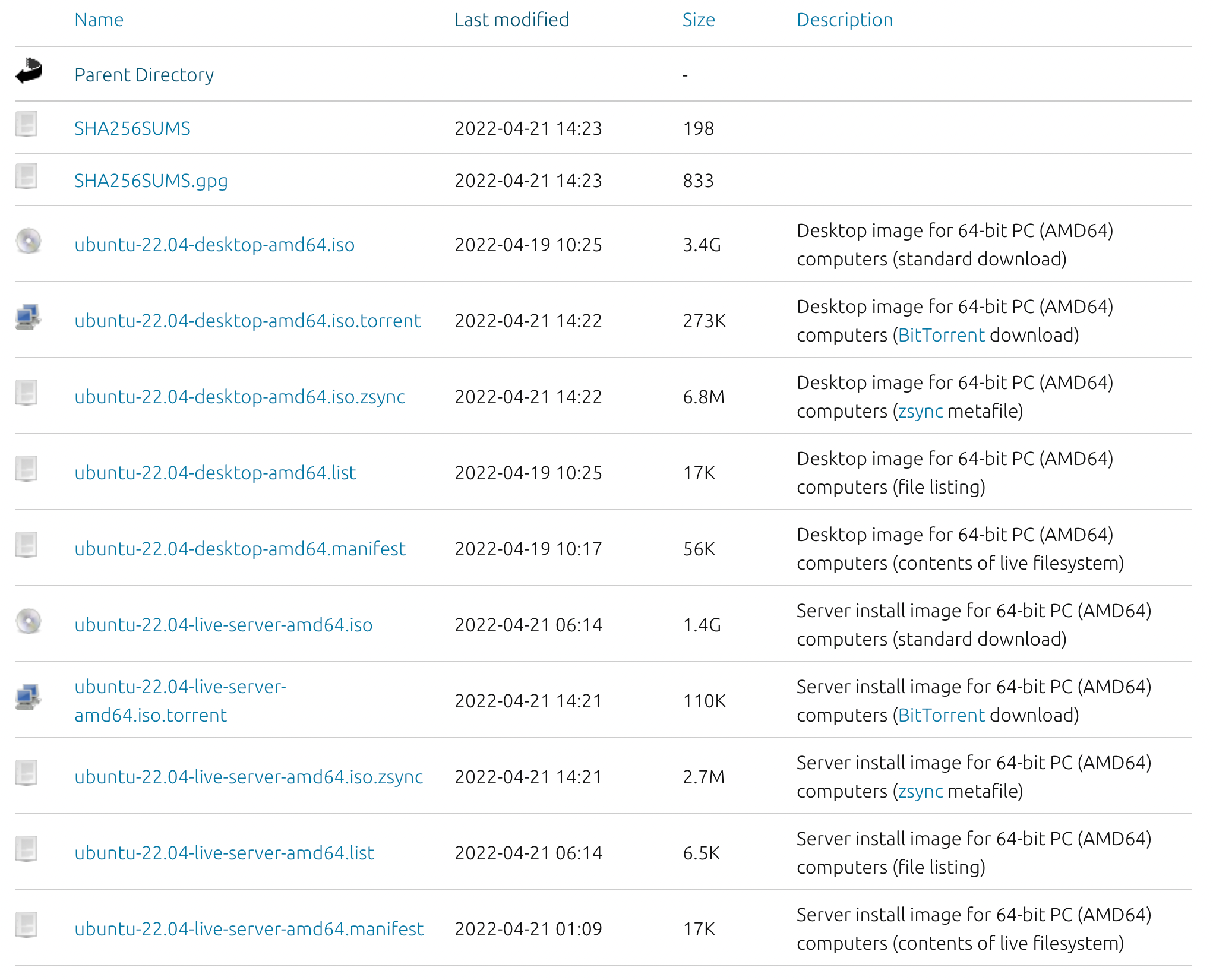The height and width of the screenshot is (980, 1213).
Task: Click the file icon beside desktop-amd64.iso.zsync
Action: click(x=26, y=393)
